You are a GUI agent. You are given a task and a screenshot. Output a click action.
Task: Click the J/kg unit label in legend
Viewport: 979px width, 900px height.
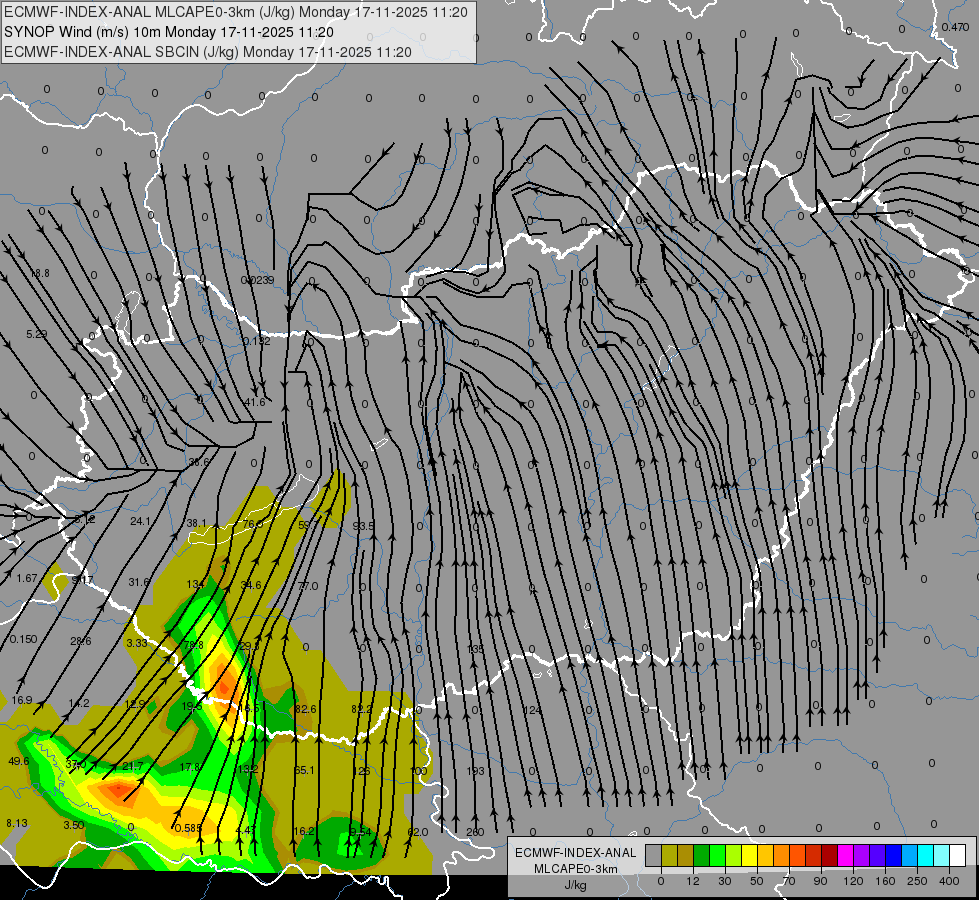[x=576, y=885]
